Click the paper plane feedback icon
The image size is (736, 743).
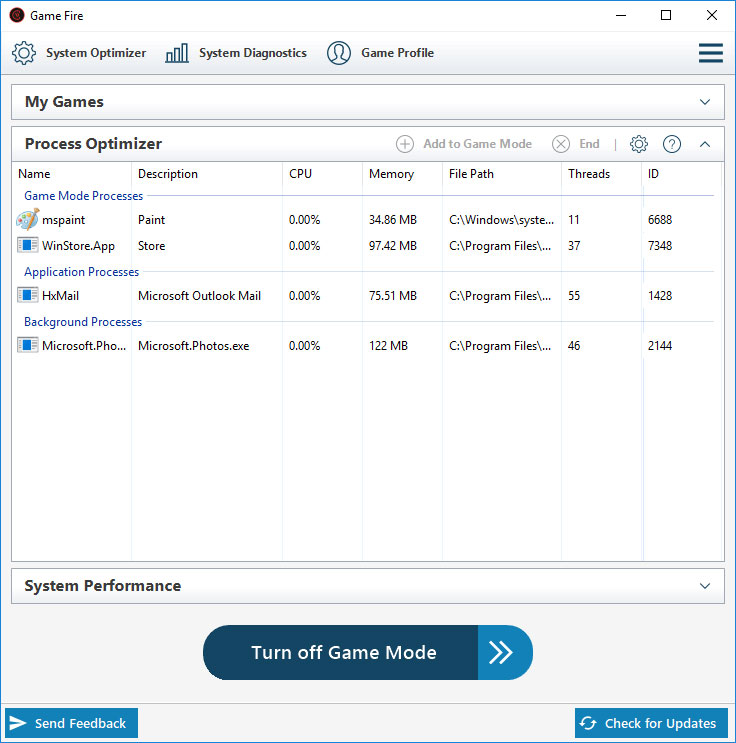click(x=18, y=723)
